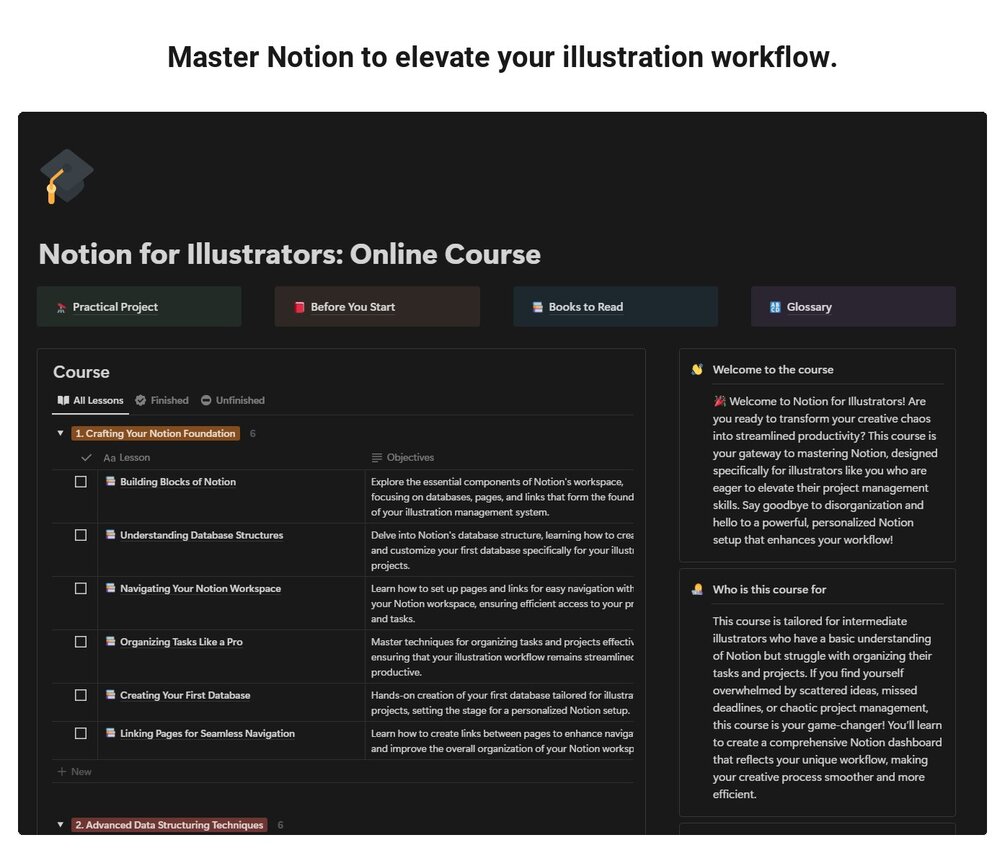Click the Objectives column header

[x=403, y=458]
